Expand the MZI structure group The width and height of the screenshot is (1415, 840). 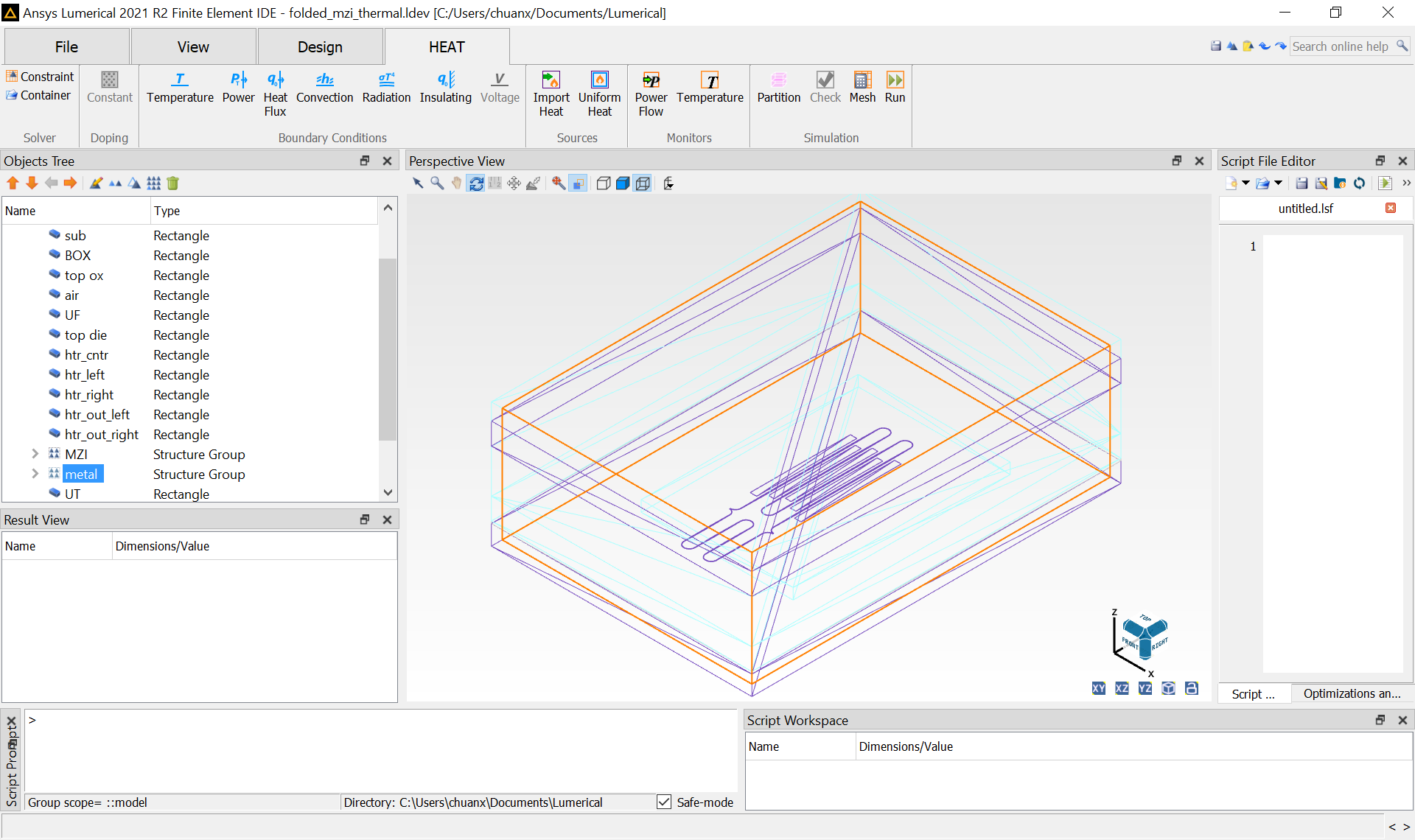point(35,454)
